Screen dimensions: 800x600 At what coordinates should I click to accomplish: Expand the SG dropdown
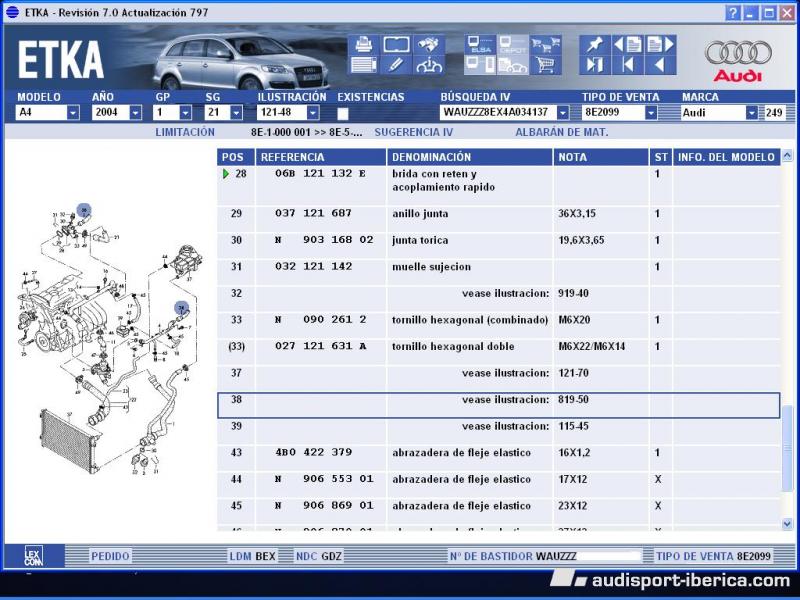coord(236,113)
